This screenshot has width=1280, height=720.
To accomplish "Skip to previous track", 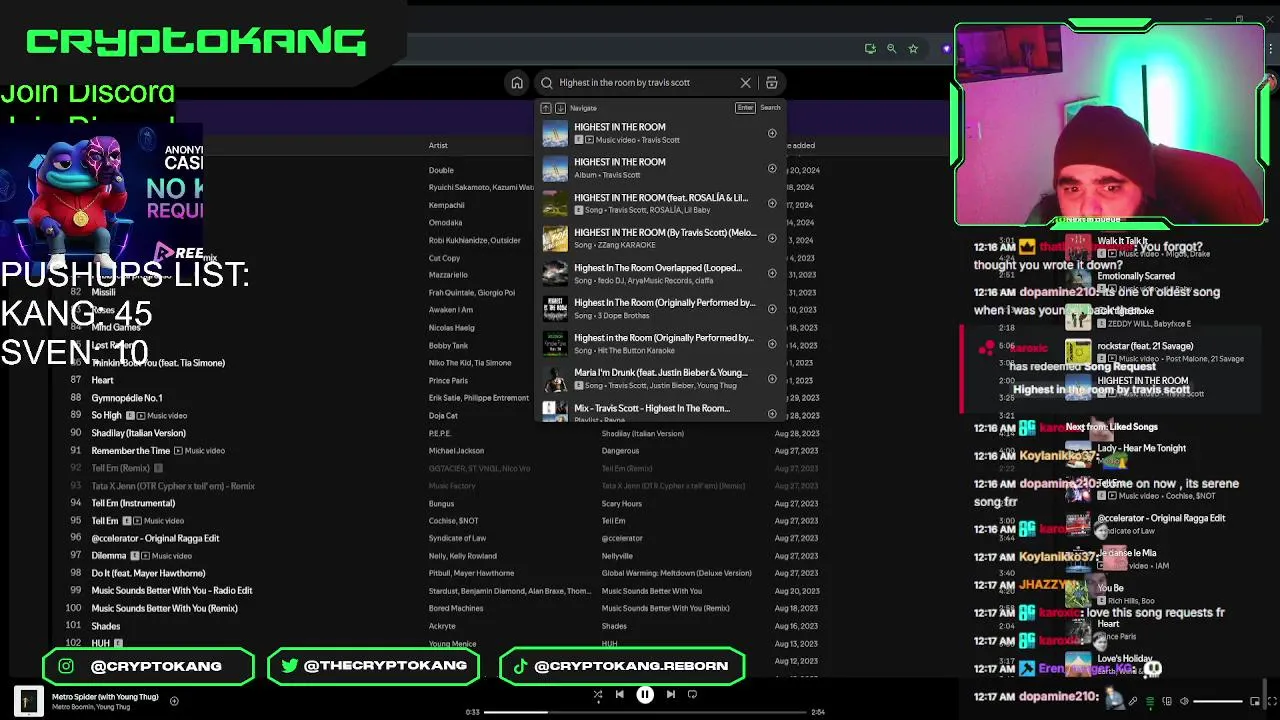I will tap(619, 694).
